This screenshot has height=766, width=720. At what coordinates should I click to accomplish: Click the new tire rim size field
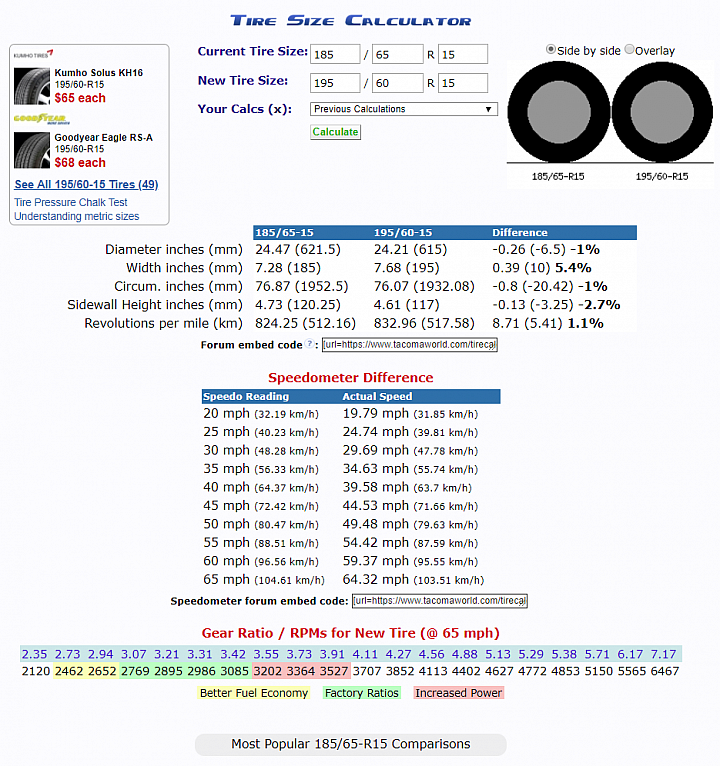pyautogui.click(x=463, y=83)
